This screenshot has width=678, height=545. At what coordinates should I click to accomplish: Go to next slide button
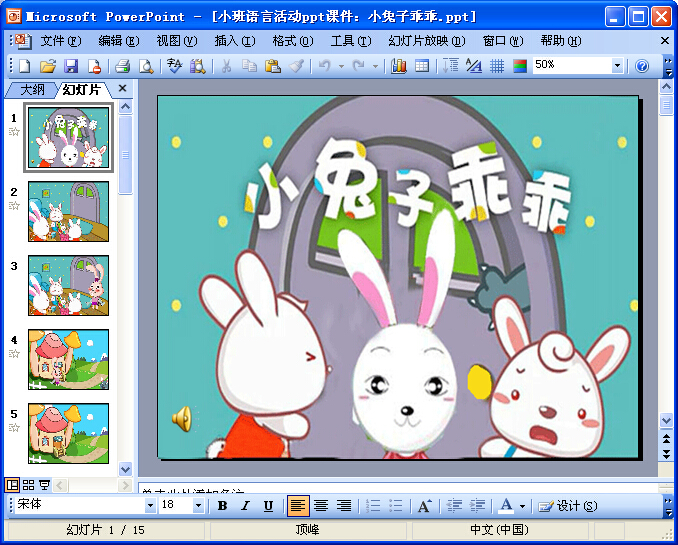[666, 453]
